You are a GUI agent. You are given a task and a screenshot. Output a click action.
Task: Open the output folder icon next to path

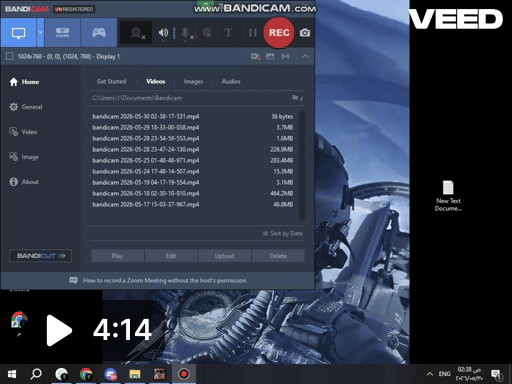[x=295, y=98]
